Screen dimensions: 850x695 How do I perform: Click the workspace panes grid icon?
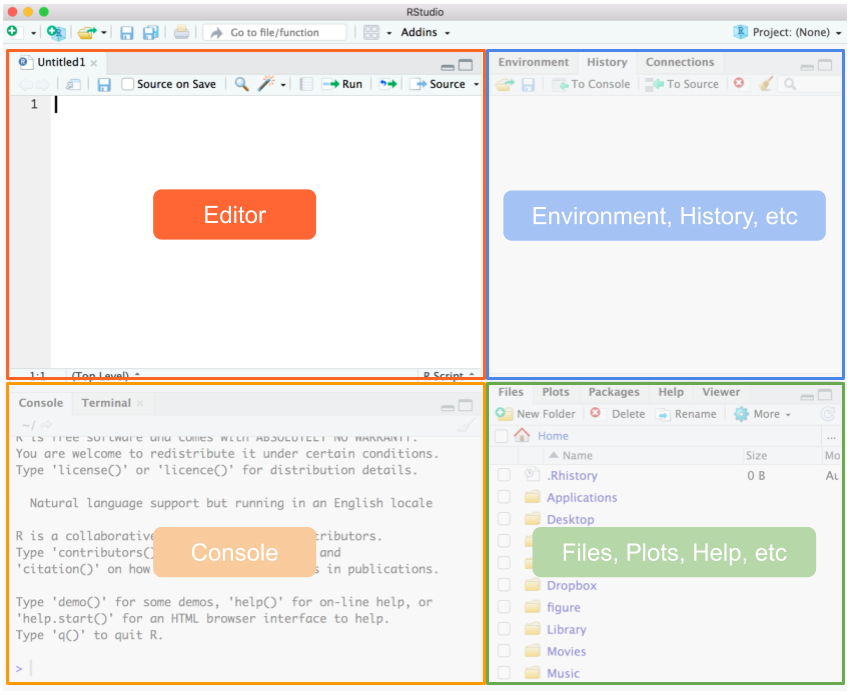(371, 33)
